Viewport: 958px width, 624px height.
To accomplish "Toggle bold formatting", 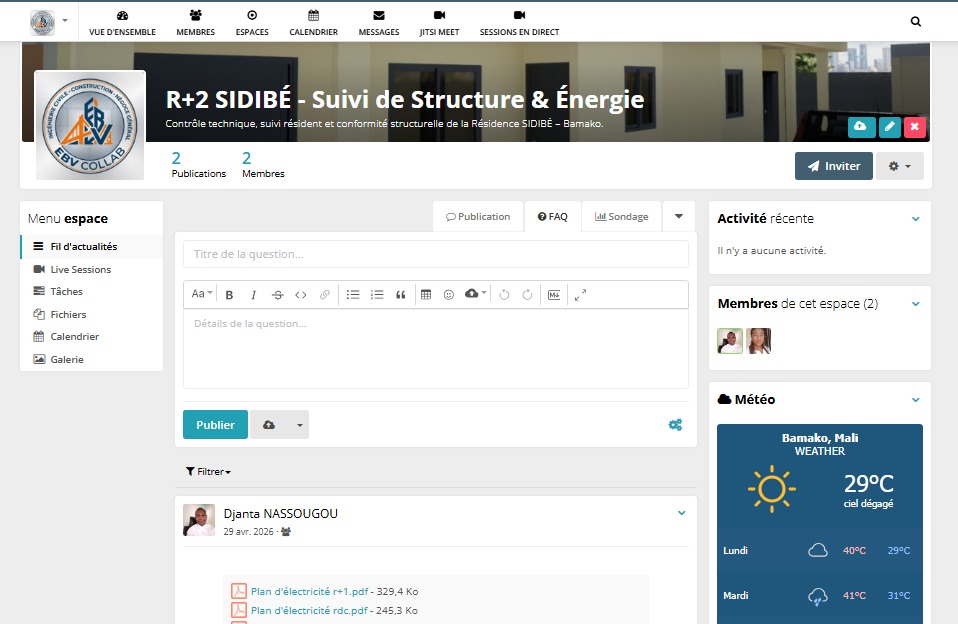I will point(230,295).
